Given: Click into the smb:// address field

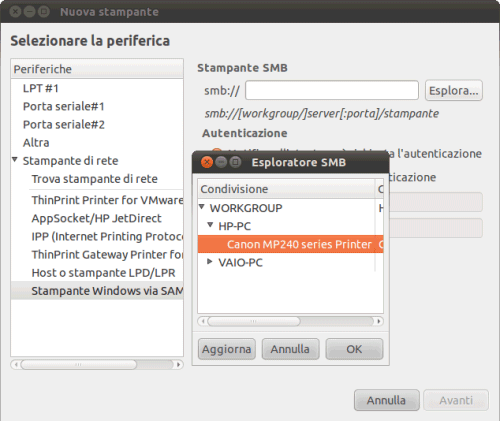Looking at the screenshot, I should pyautogui.click(x=332, y=90).
